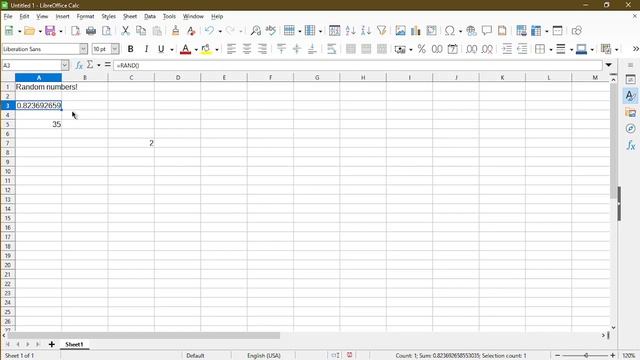Click the horizontal scrollbar
640x360 pixels.
[x=143, y=335]
